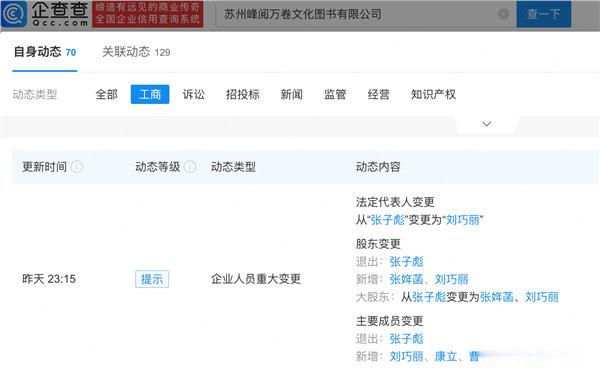Viewport: 600px width, 372px height.
Task: Select the 知识产权 dynamic type filter
Action: (x=434, y=94)
